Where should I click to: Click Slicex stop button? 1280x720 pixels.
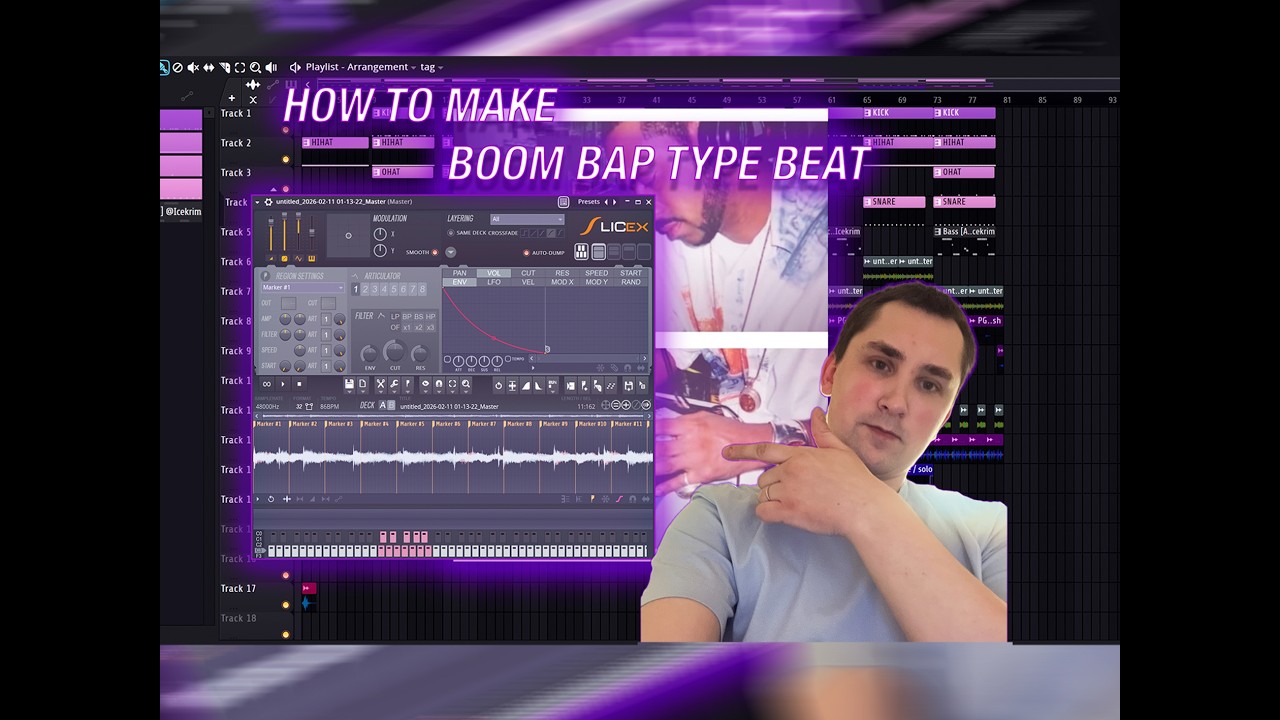pyautogui.click(x=299, y=384)
